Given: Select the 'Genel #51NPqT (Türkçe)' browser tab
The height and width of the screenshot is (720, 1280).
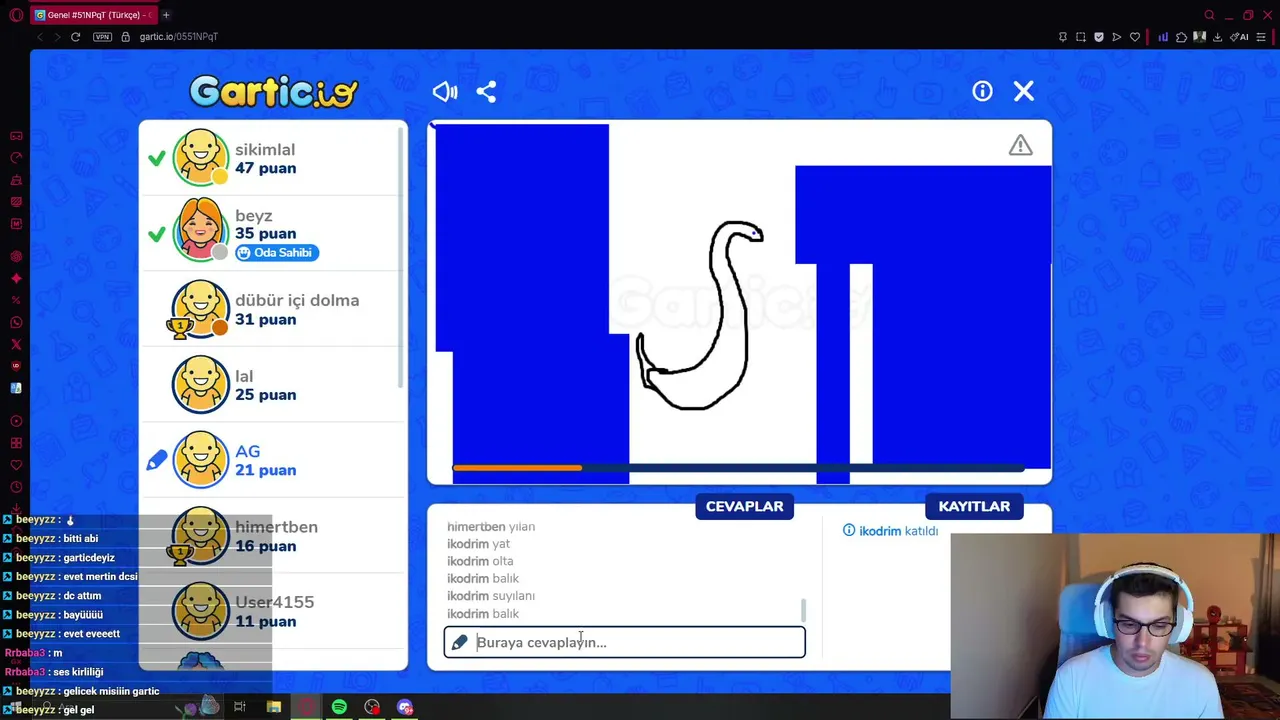Looking at the screenshot, I should (94, 15).
